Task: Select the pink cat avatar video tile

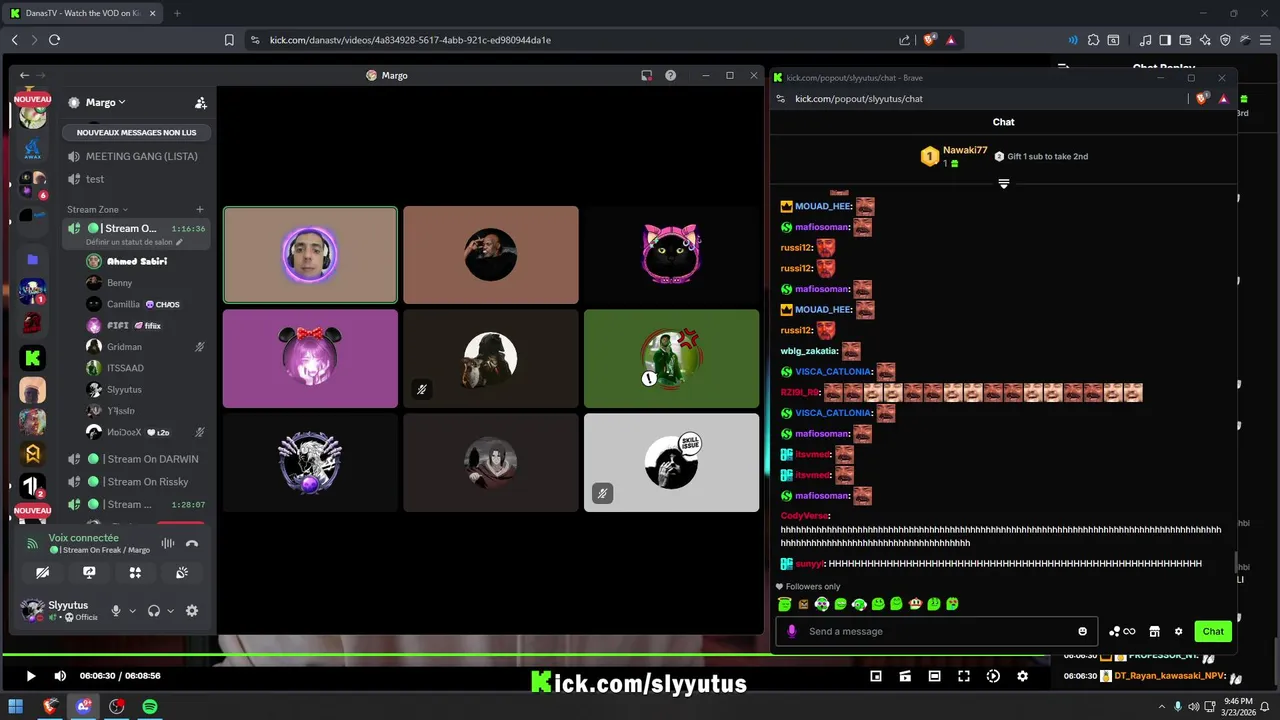Action: click(x=671, y=255)
